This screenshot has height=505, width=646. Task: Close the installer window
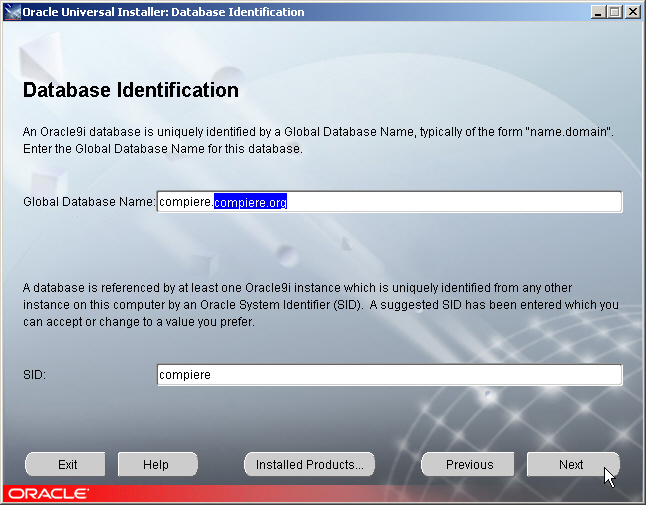pyautogui.click(x=632, y=12)
